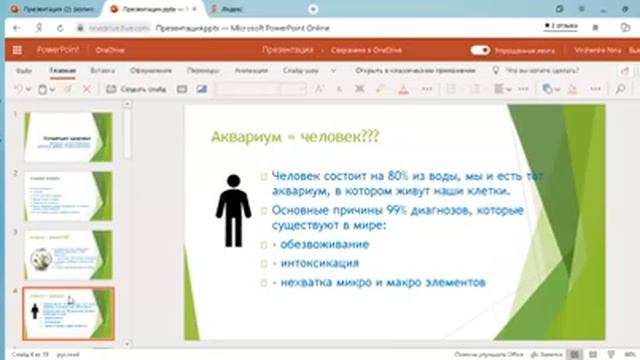This screenshot has height=360, width=640.
Task: Select slide 1 thumbnail
Action: [x=68, y=137]
